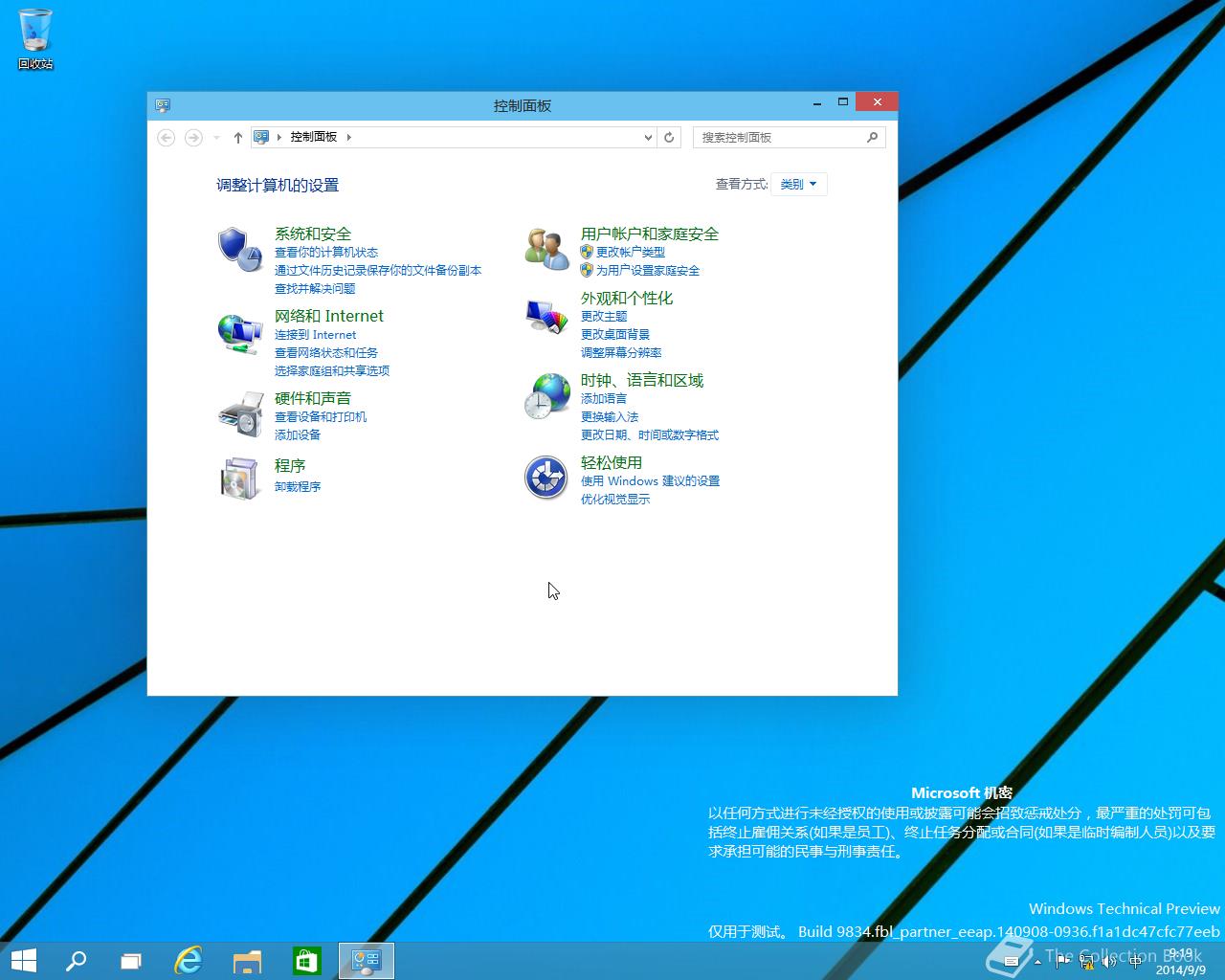Expand the address bar history dropdown
Screen dimensions: 1225x980
tap(649, 138)
